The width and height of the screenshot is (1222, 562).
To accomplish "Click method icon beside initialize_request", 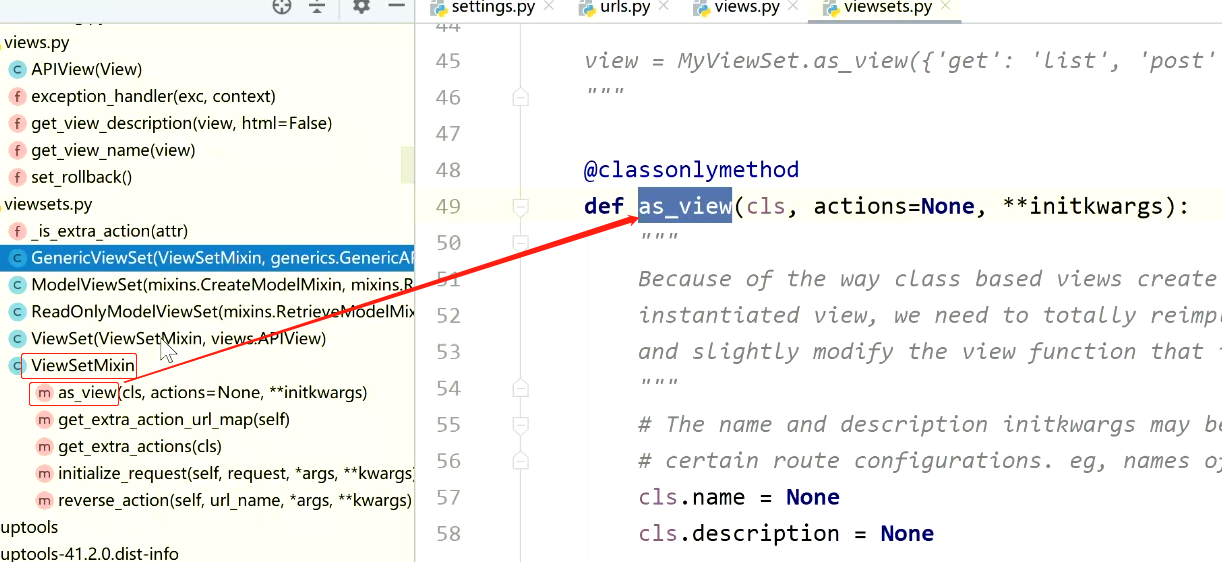I will 44,473.
